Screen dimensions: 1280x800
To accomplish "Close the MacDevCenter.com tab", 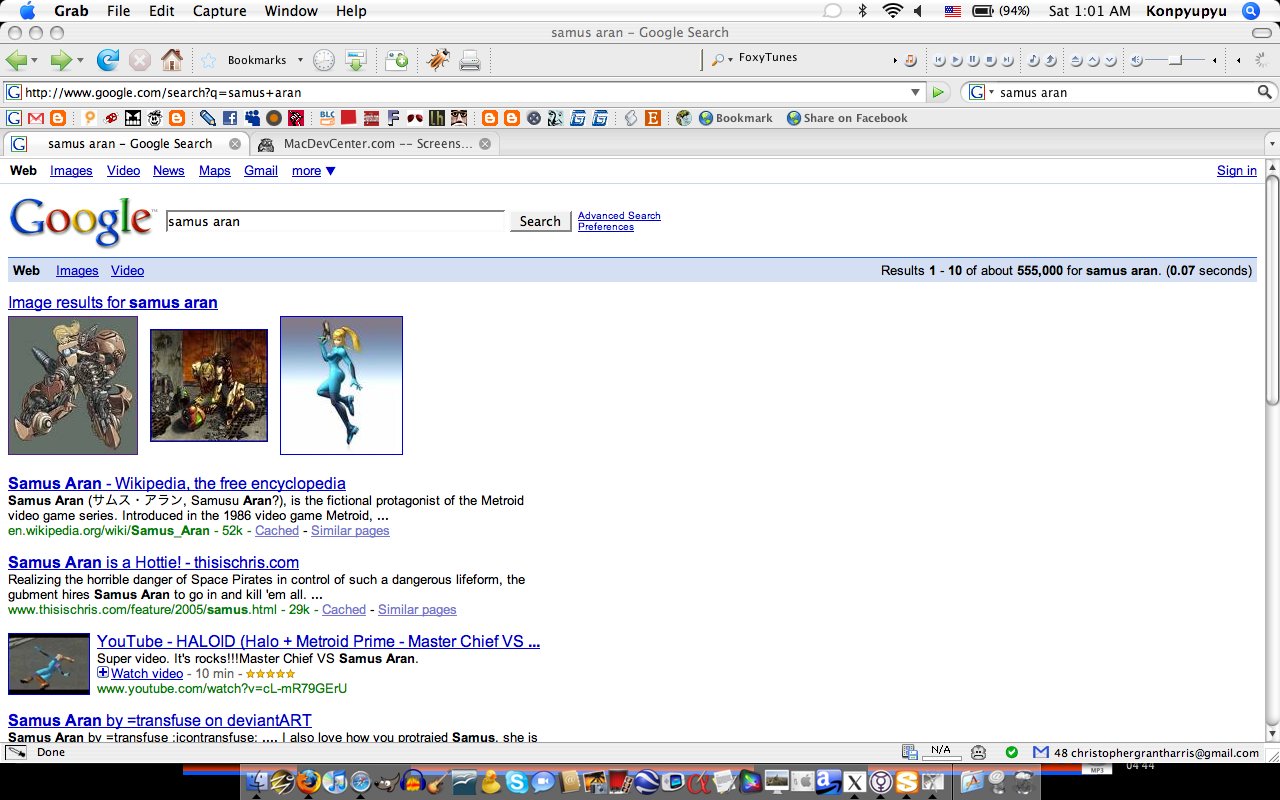I will [485, 144].
